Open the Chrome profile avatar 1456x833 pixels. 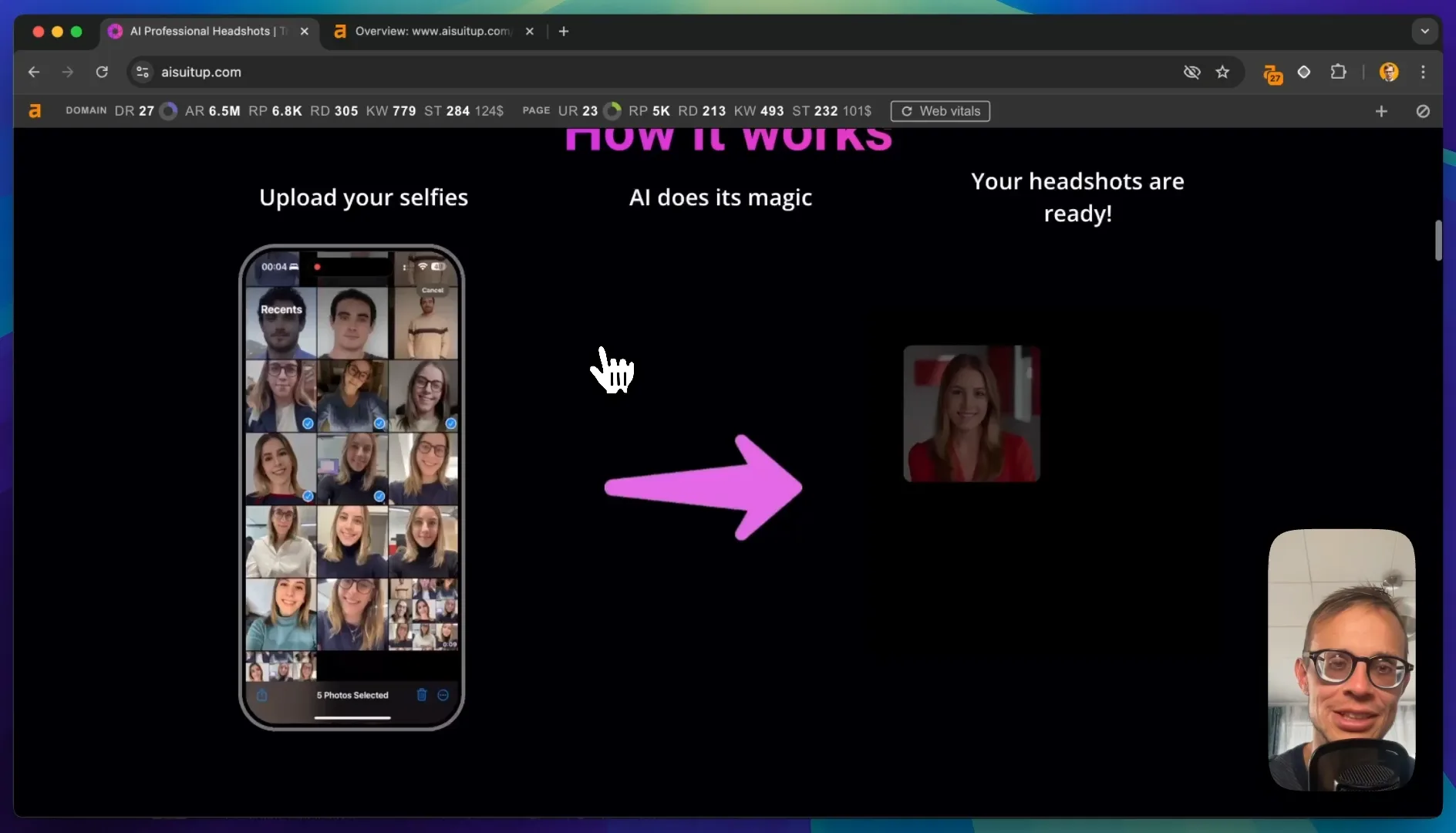point(1389,72)
